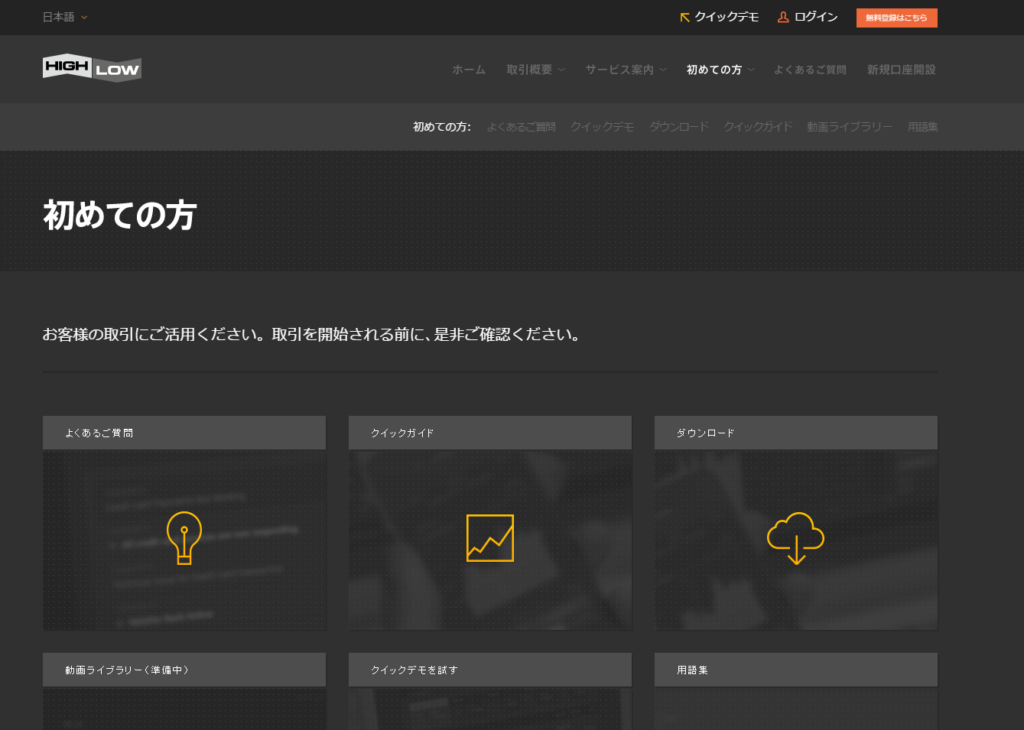Open クイックガイド in the sub-navigation
This screenshot has width=1024, height=730.
(x=758, y=127)
